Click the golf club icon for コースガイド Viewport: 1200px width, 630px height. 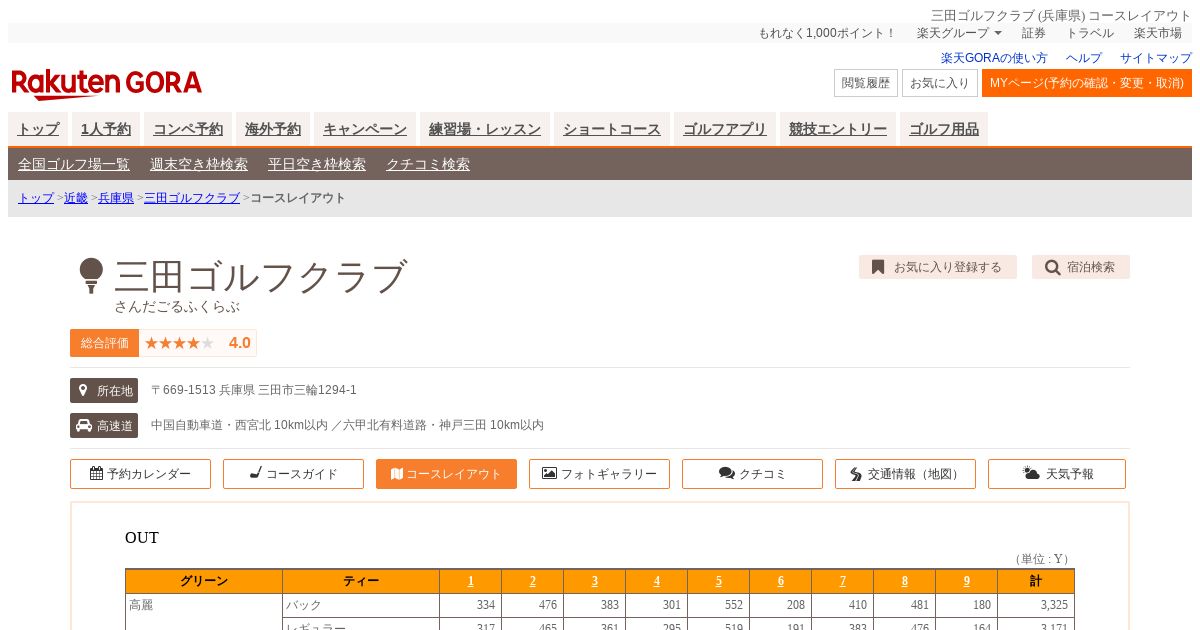pos(255,474)
